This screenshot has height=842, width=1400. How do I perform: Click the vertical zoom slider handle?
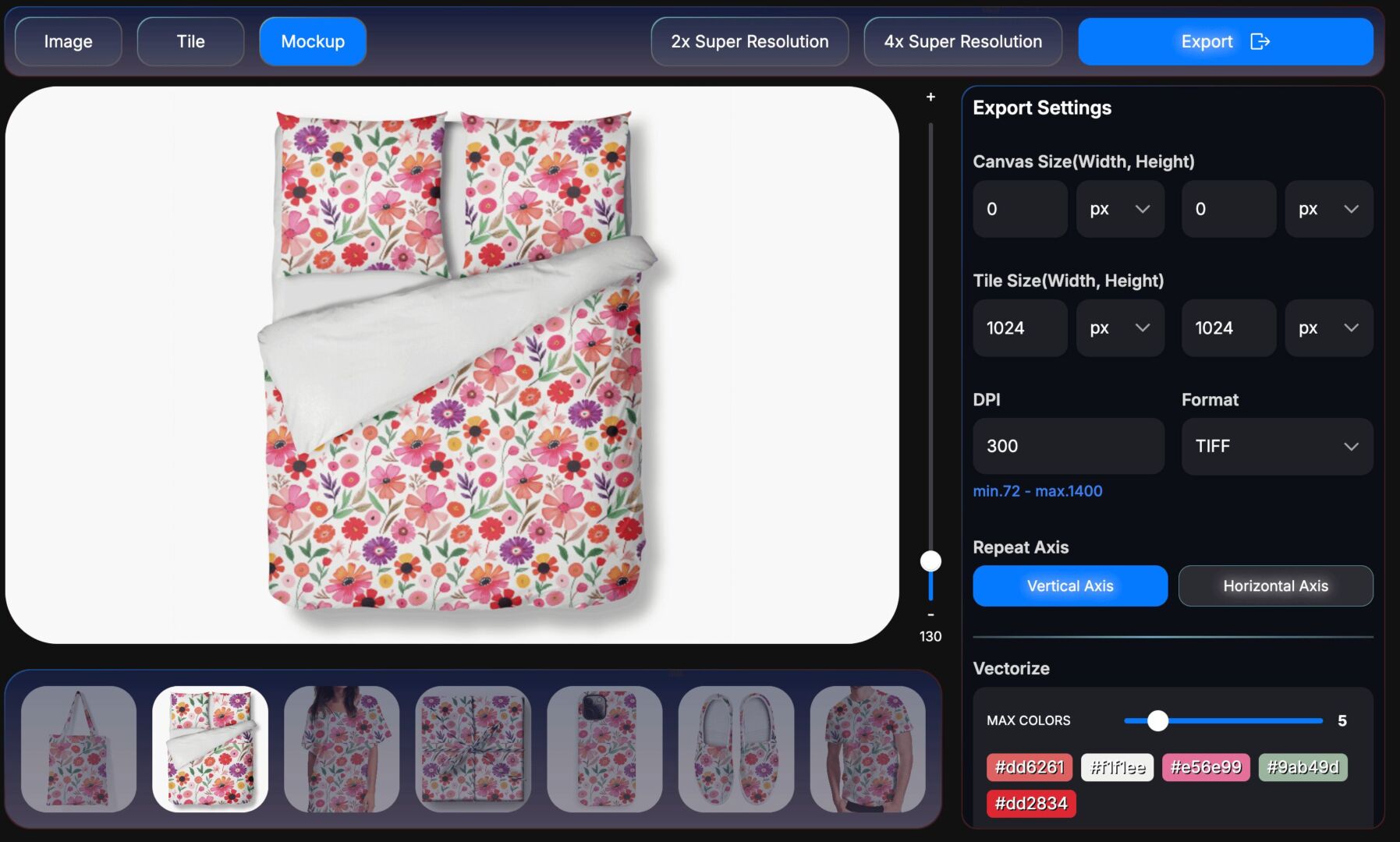[x=930, y=561]
